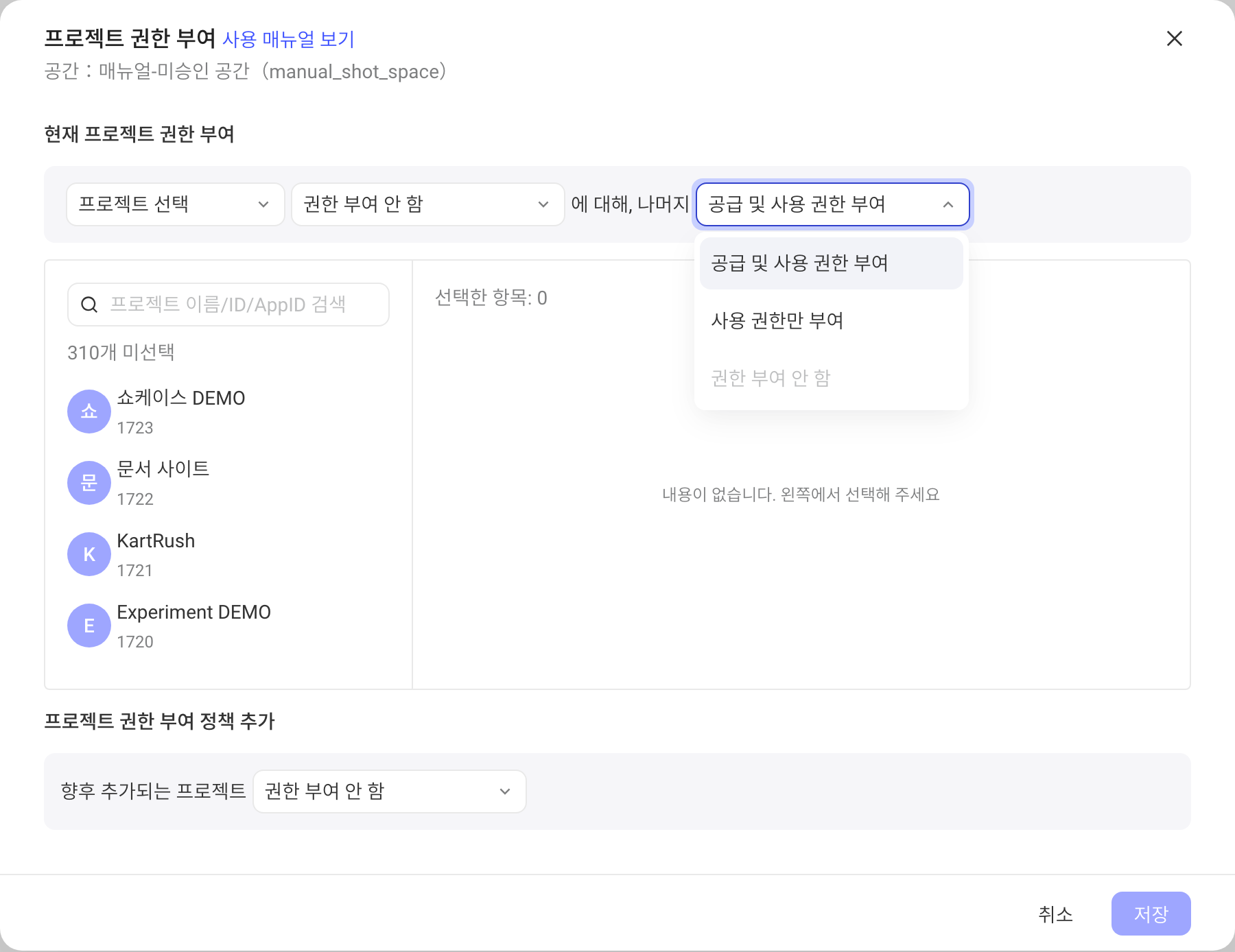Viewport: 1235px width, 952px height.
Task: Click the Experiment DEMO 'E' avatar icon
Action: 89,626
